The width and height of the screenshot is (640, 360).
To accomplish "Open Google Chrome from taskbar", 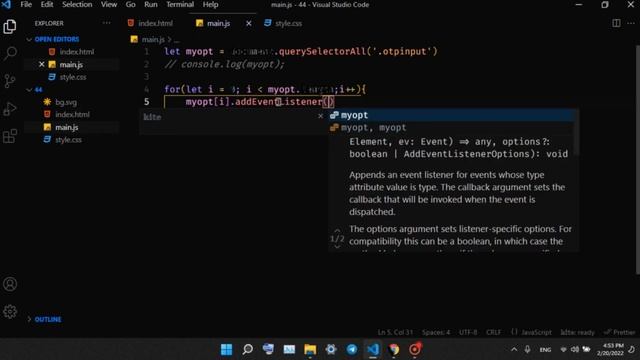I will (x=394, y=349).
